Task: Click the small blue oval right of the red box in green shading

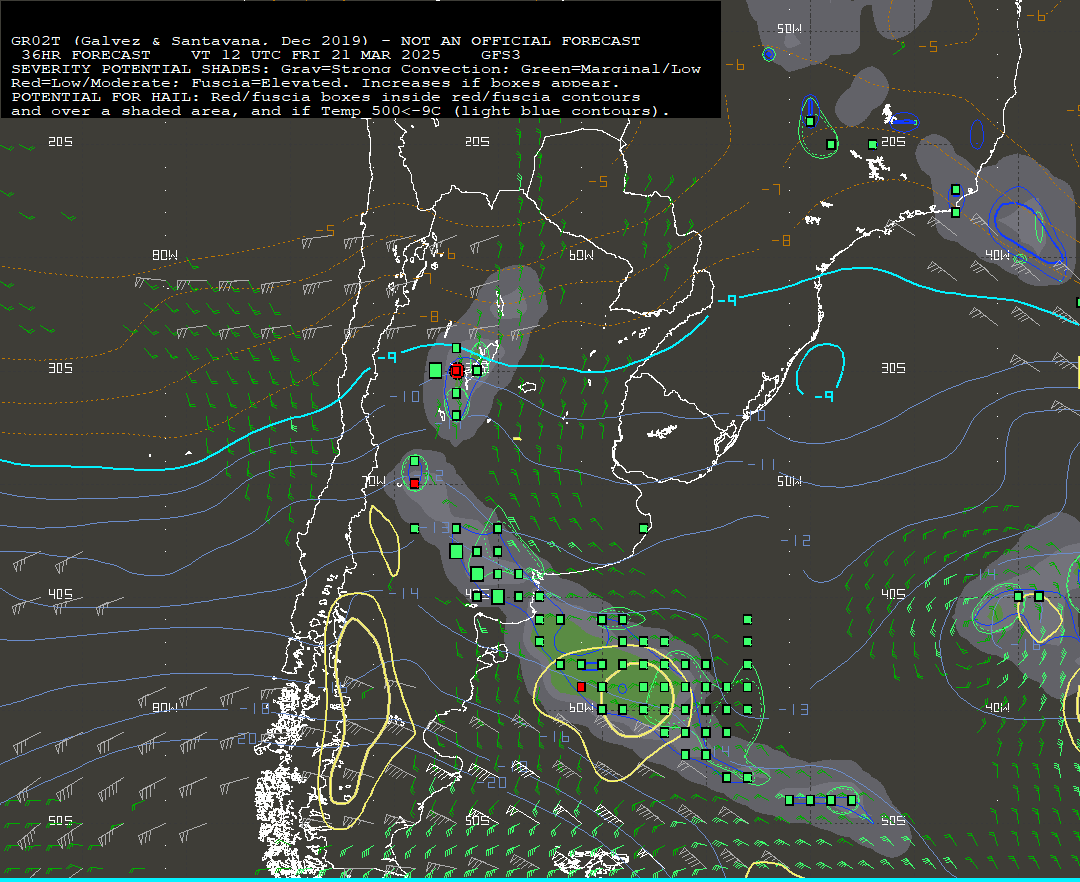Action: [x=623, y=689]
